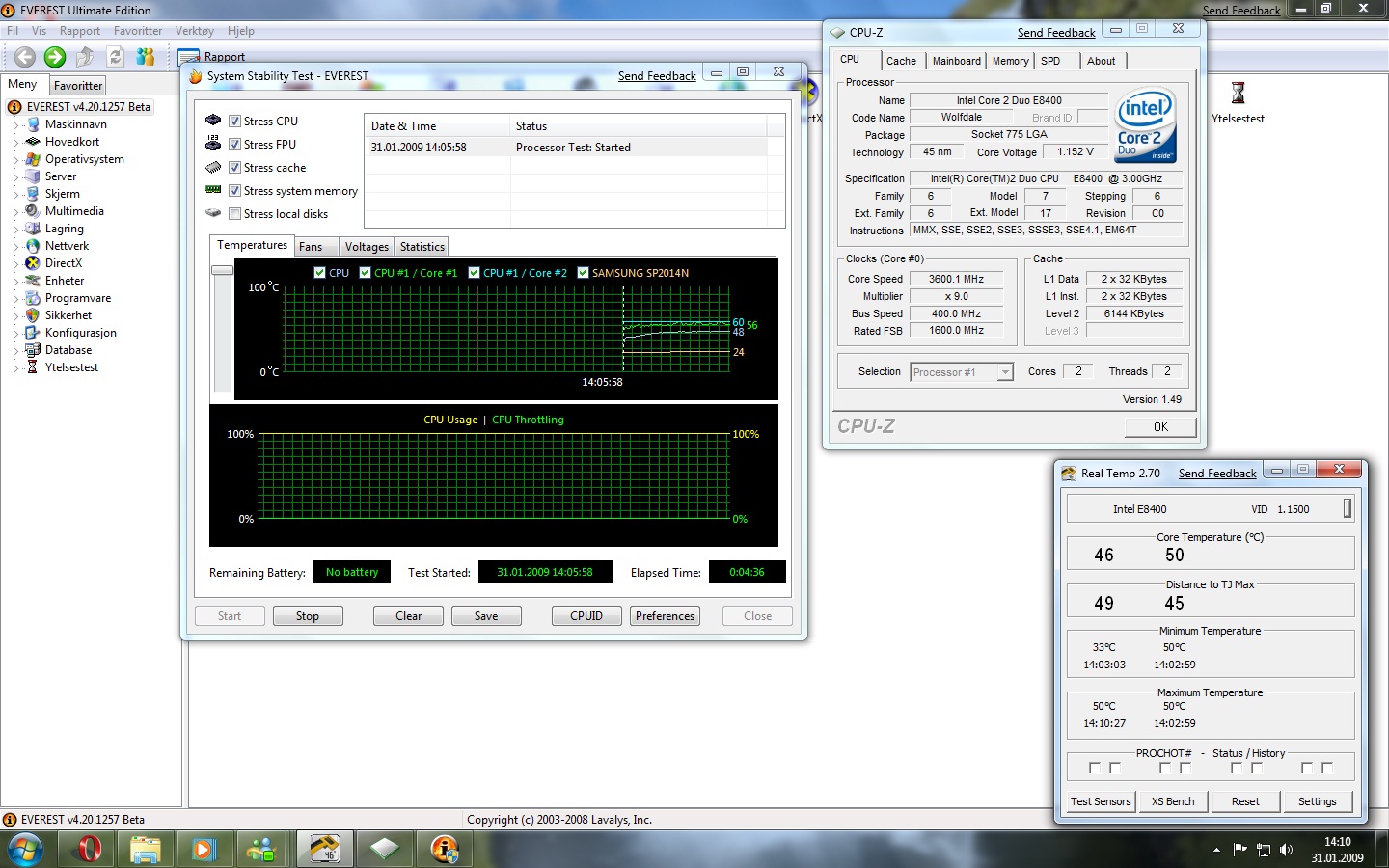
Task: Click the Rapport report icon in EVEREST toolbar
Action: coord(188,57)
